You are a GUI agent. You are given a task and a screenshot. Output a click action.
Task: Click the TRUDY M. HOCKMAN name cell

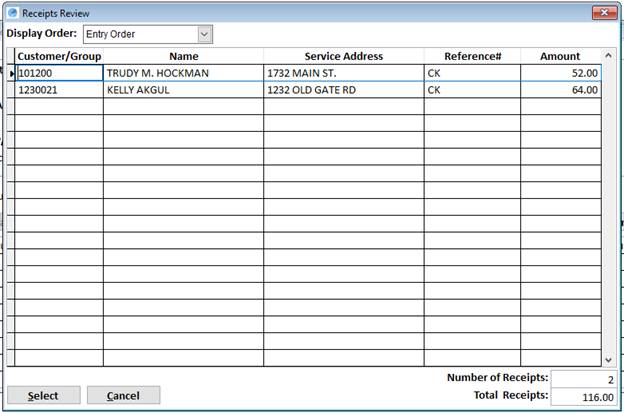pos(183,73)
